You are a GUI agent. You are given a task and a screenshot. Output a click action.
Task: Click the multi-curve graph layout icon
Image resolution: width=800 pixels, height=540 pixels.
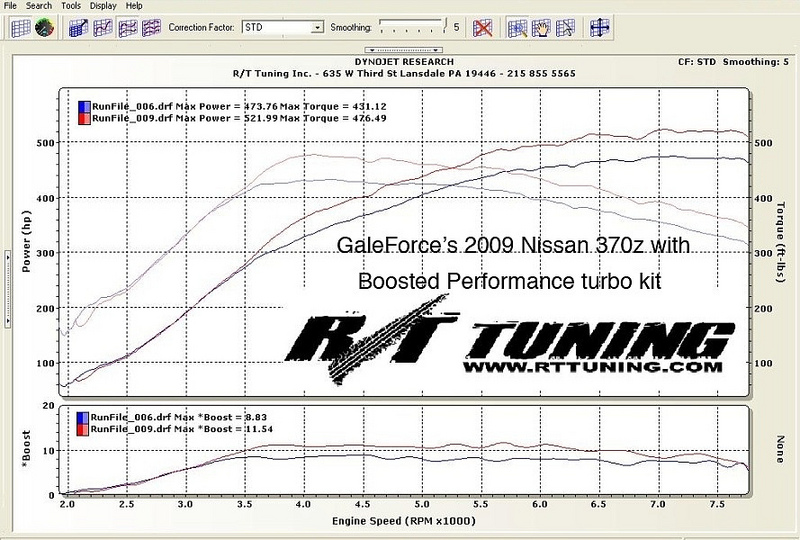pyautogui.click(x=151, y=28)
